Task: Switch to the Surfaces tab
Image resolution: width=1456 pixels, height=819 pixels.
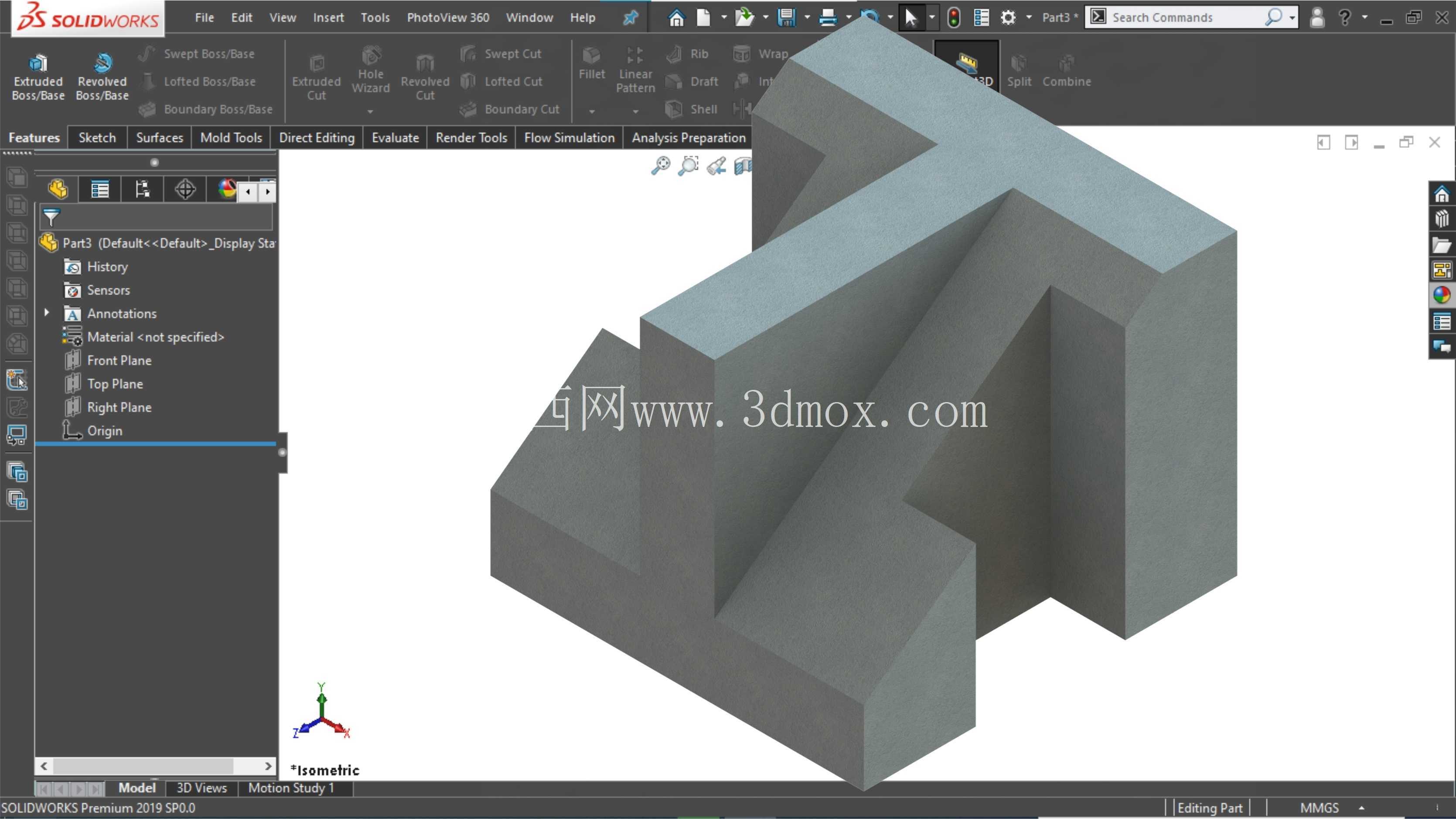Action: [x=160, y=137]
